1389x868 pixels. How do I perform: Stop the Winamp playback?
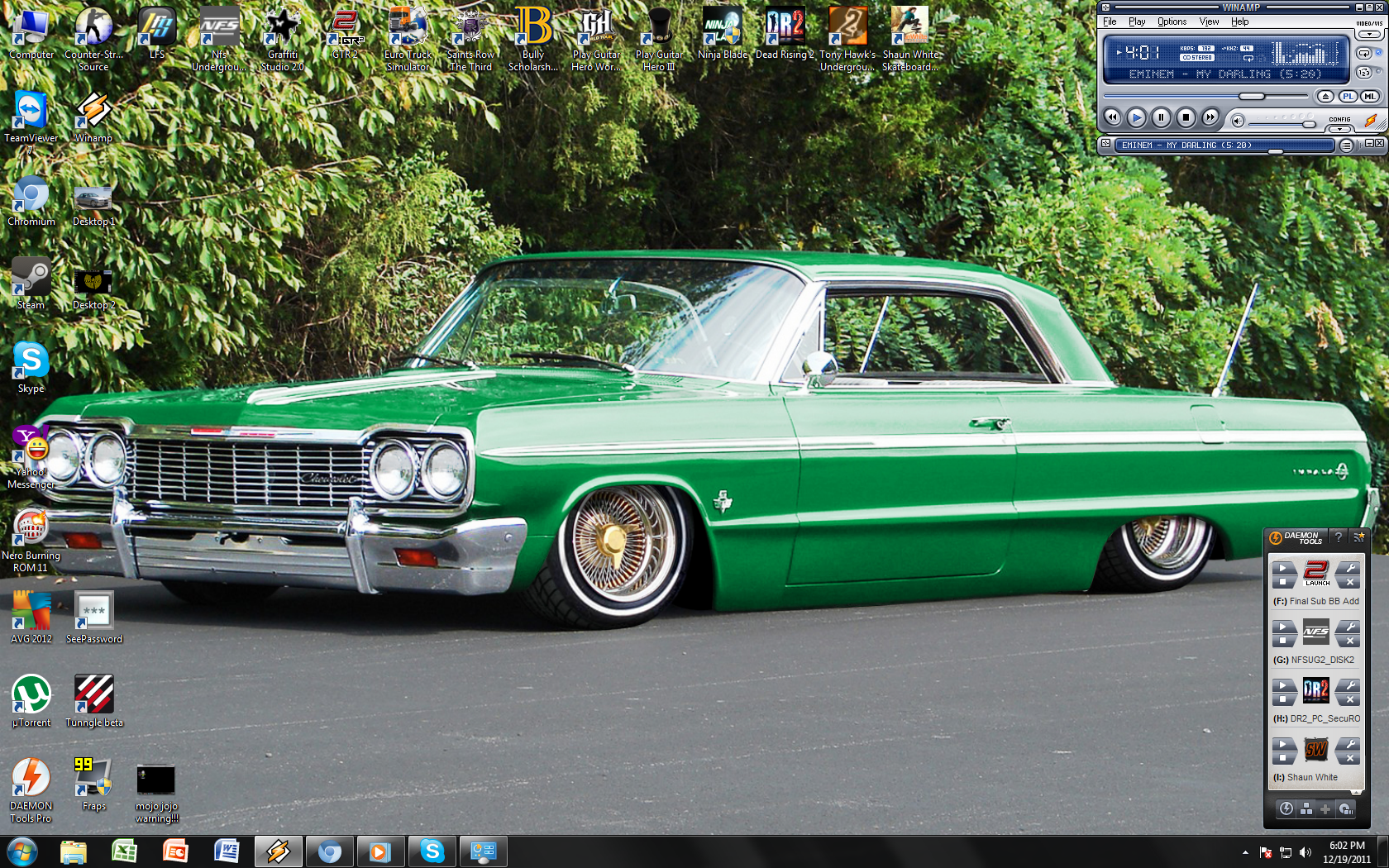click(x=1186, y=117)
